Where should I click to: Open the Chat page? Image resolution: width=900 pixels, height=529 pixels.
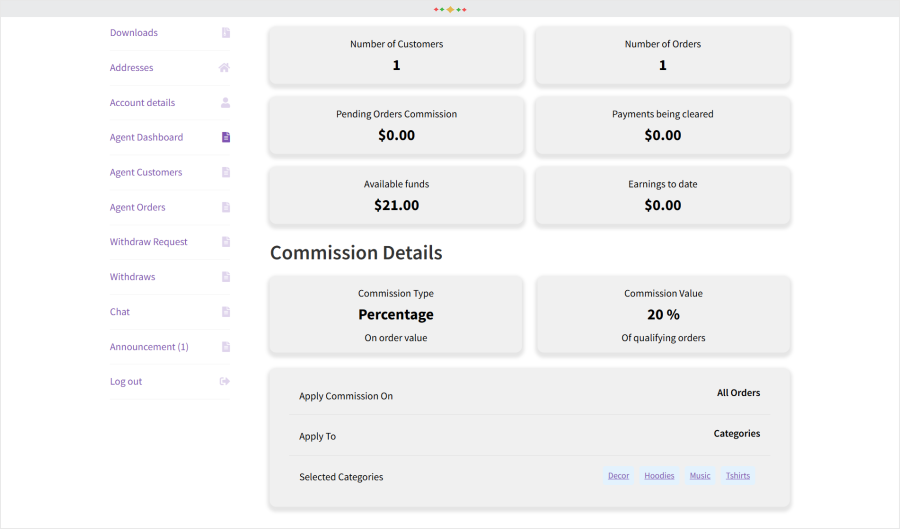(x=120, y=312)
